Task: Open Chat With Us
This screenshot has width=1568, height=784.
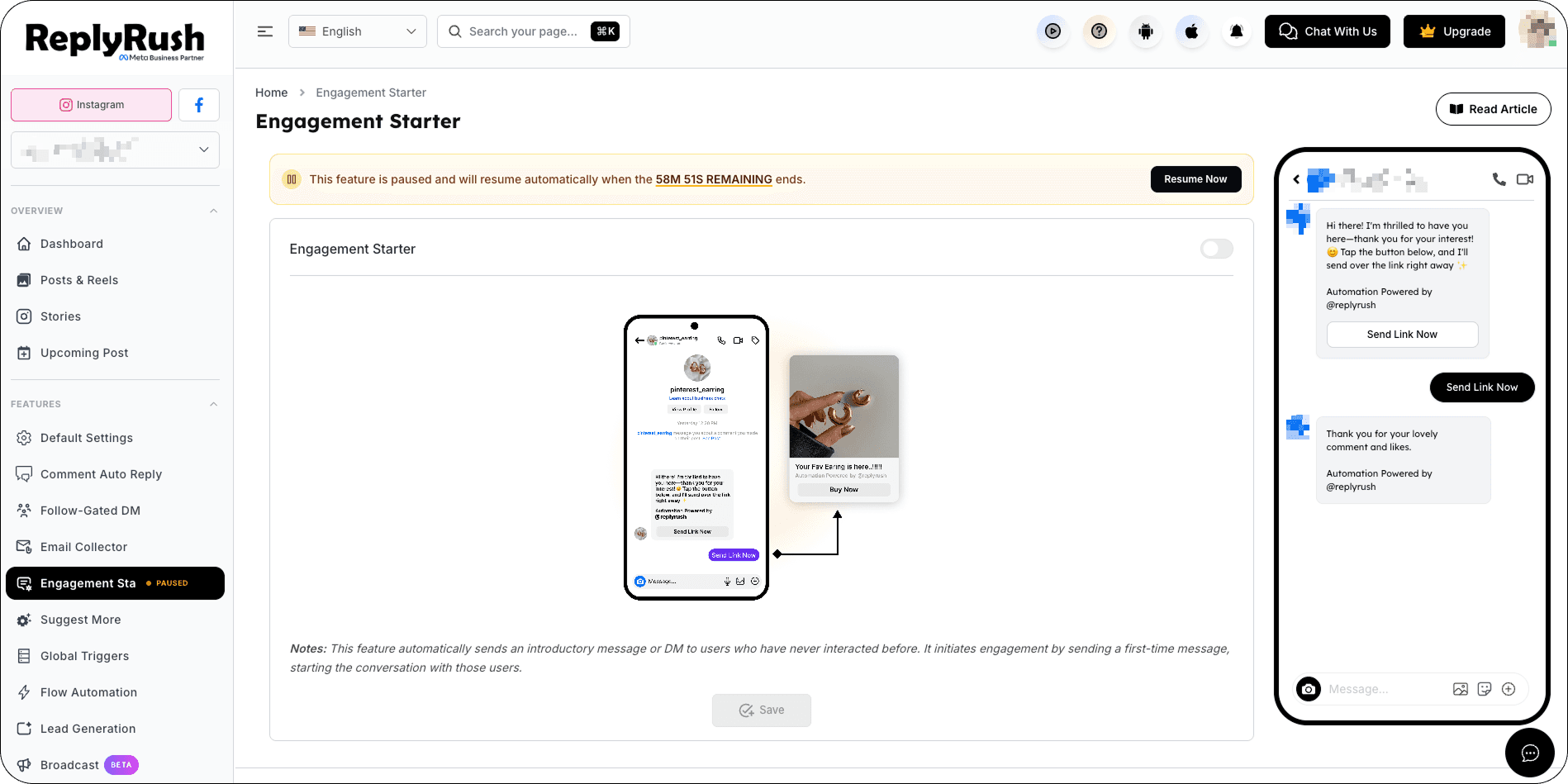Action: click(1328, 31)
